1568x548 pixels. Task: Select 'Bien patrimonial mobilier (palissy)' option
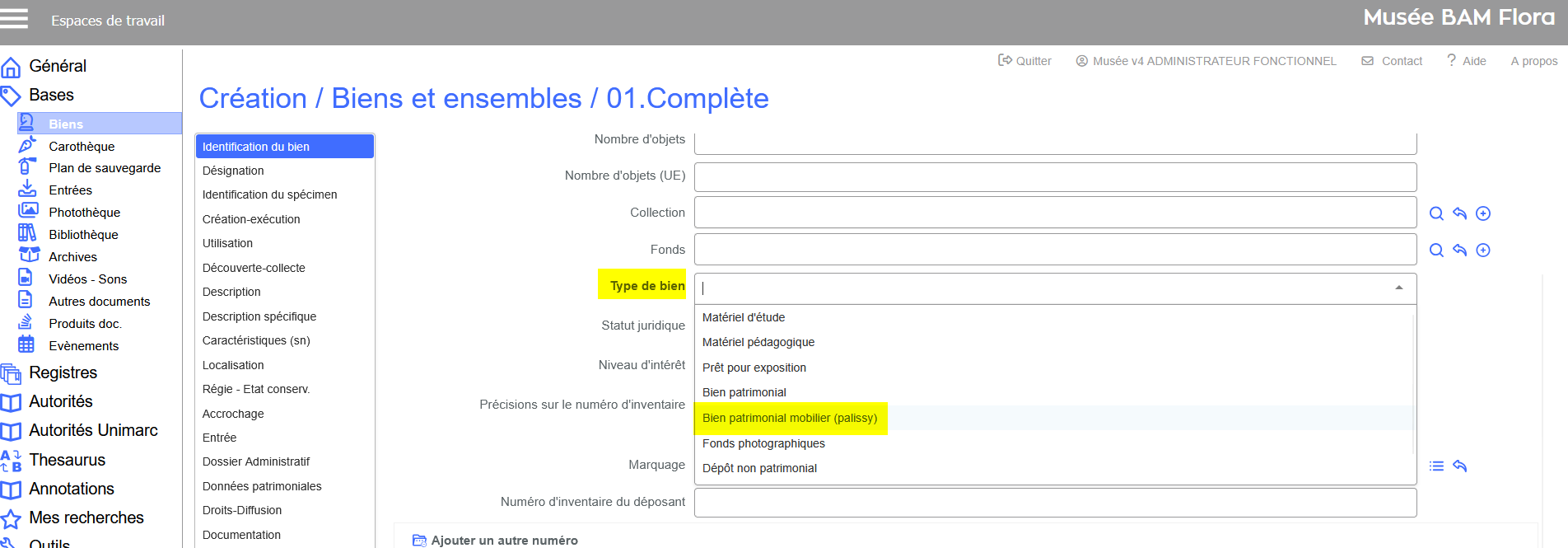(789, 418)
